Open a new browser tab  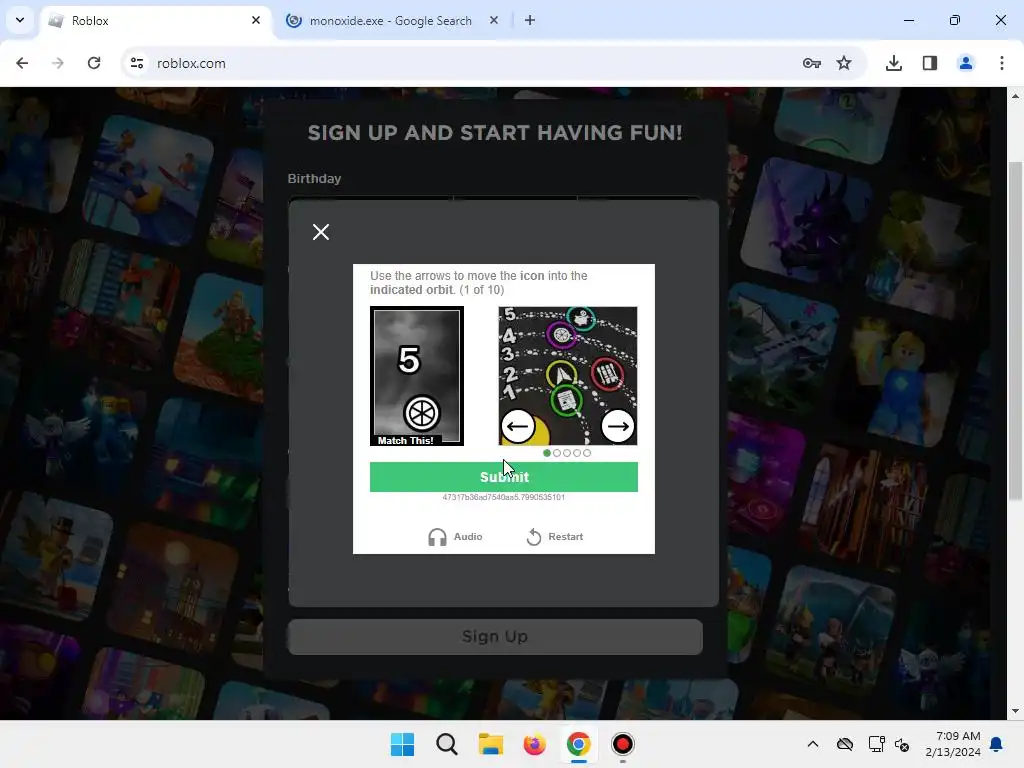click(x=530, y=20)
